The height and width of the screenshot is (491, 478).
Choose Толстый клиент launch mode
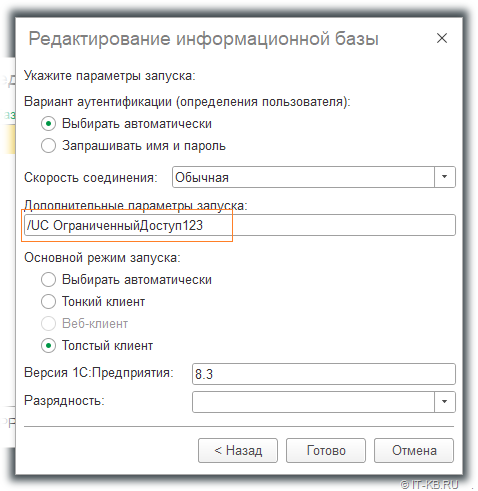coord(48,346)
